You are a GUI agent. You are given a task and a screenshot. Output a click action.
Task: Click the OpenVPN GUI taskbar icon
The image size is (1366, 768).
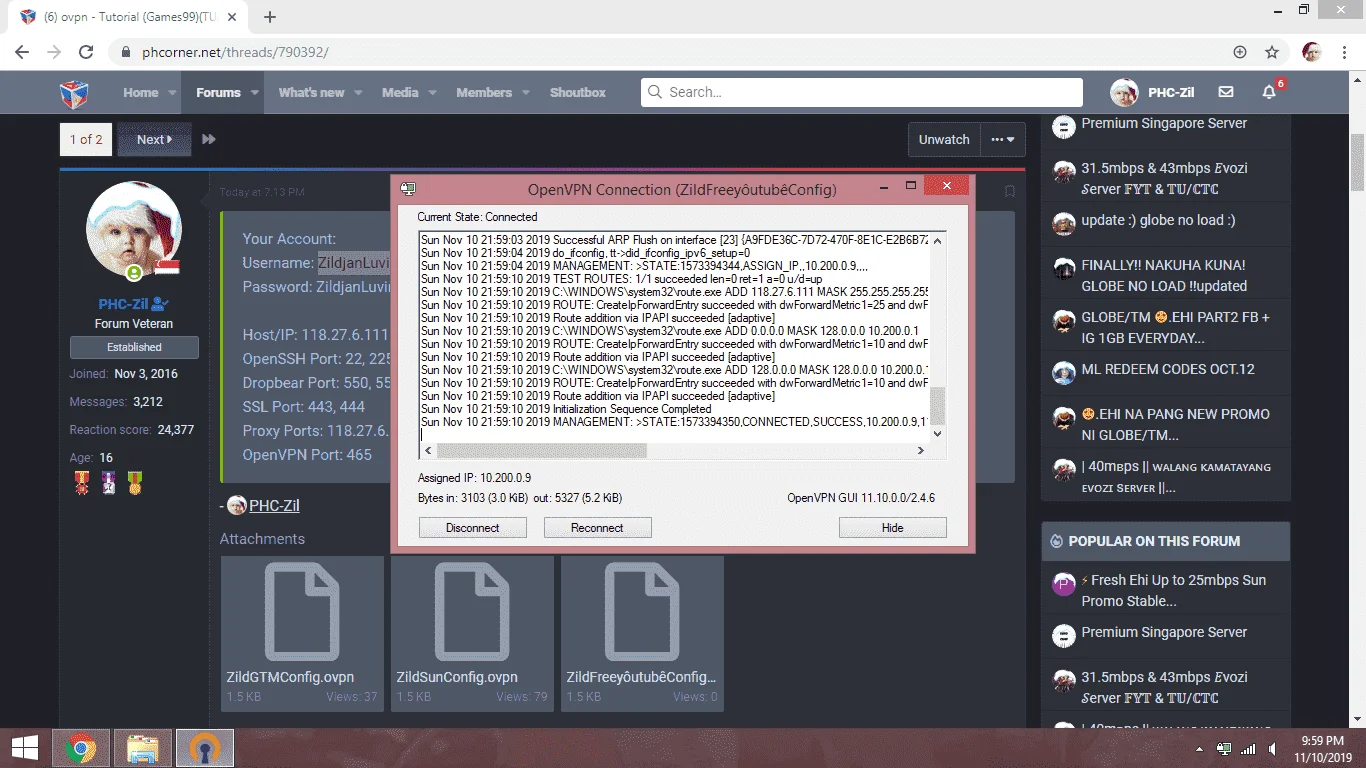[205, 748]
